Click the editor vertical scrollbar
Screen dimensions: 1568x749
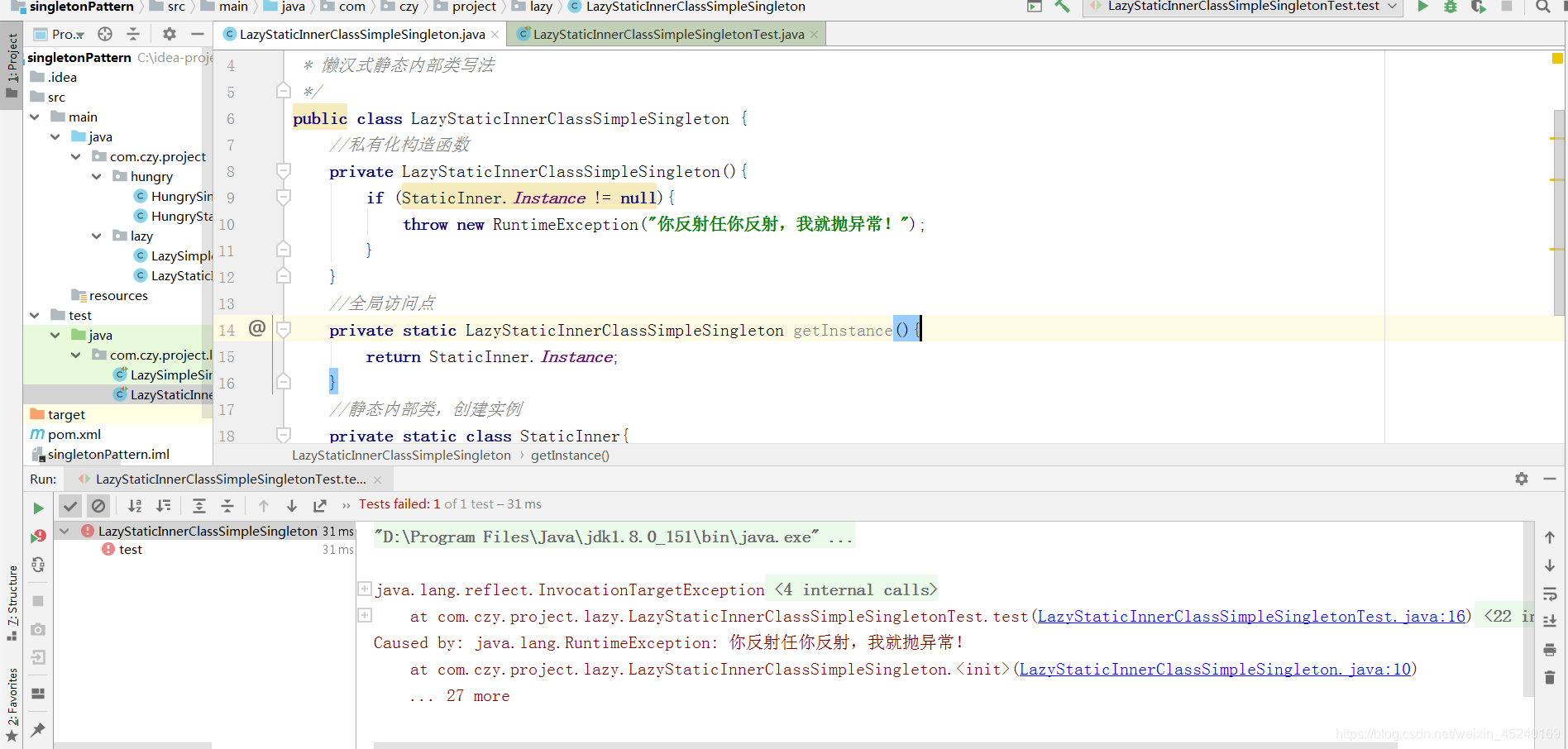click(x=1559, y=211)
